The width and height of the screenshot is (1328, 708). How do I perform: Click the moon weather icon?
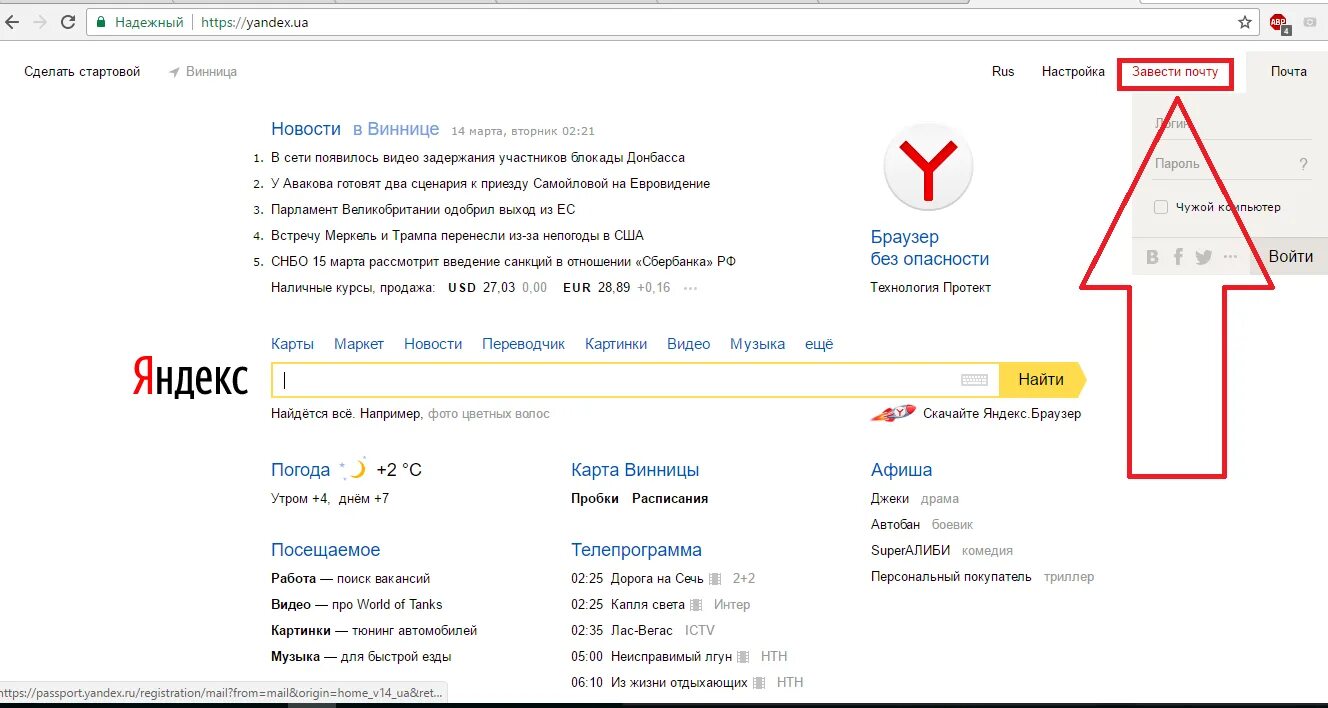tap(353, 469)
